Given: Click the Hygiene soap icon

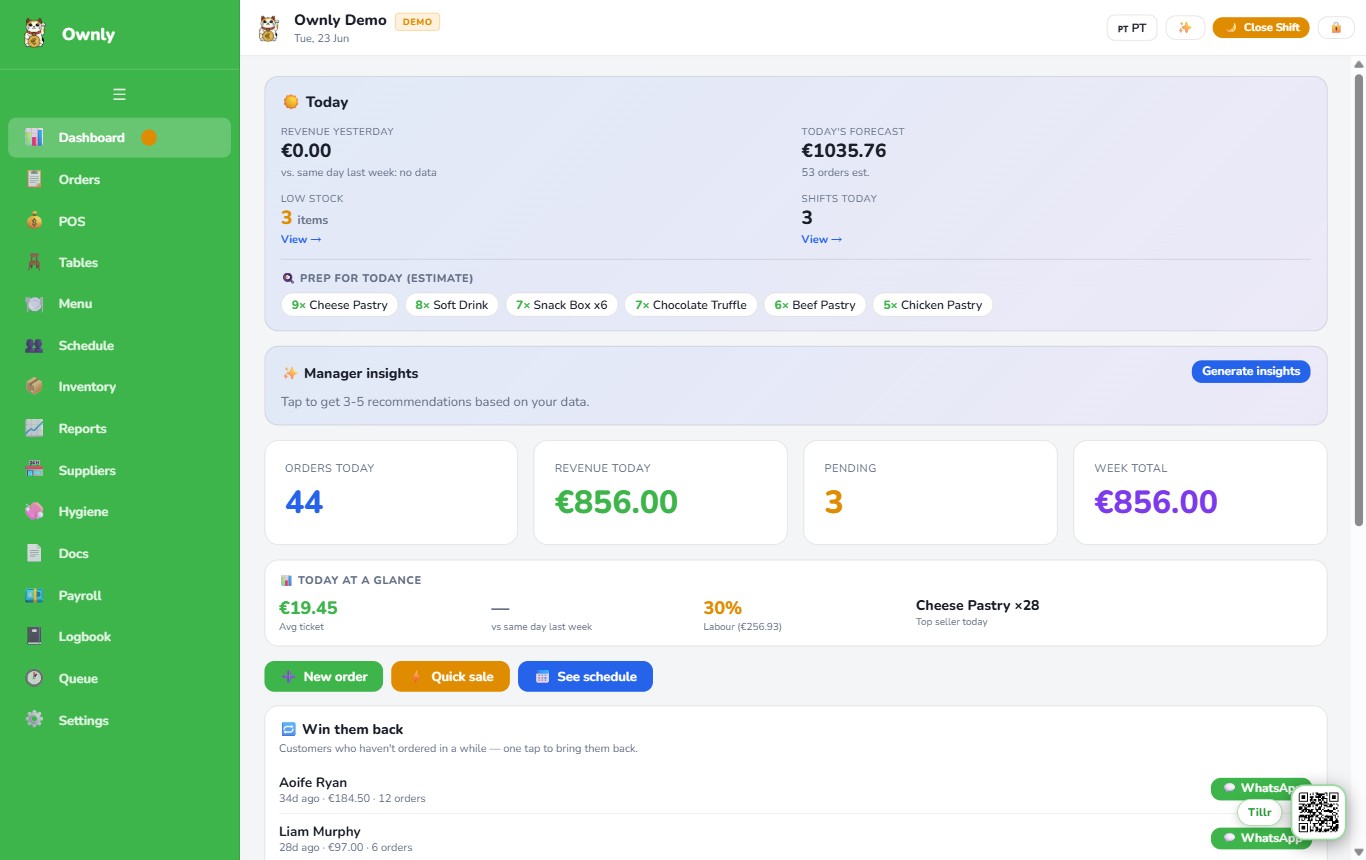Looking at the screenshot, I should pos(35,512).
